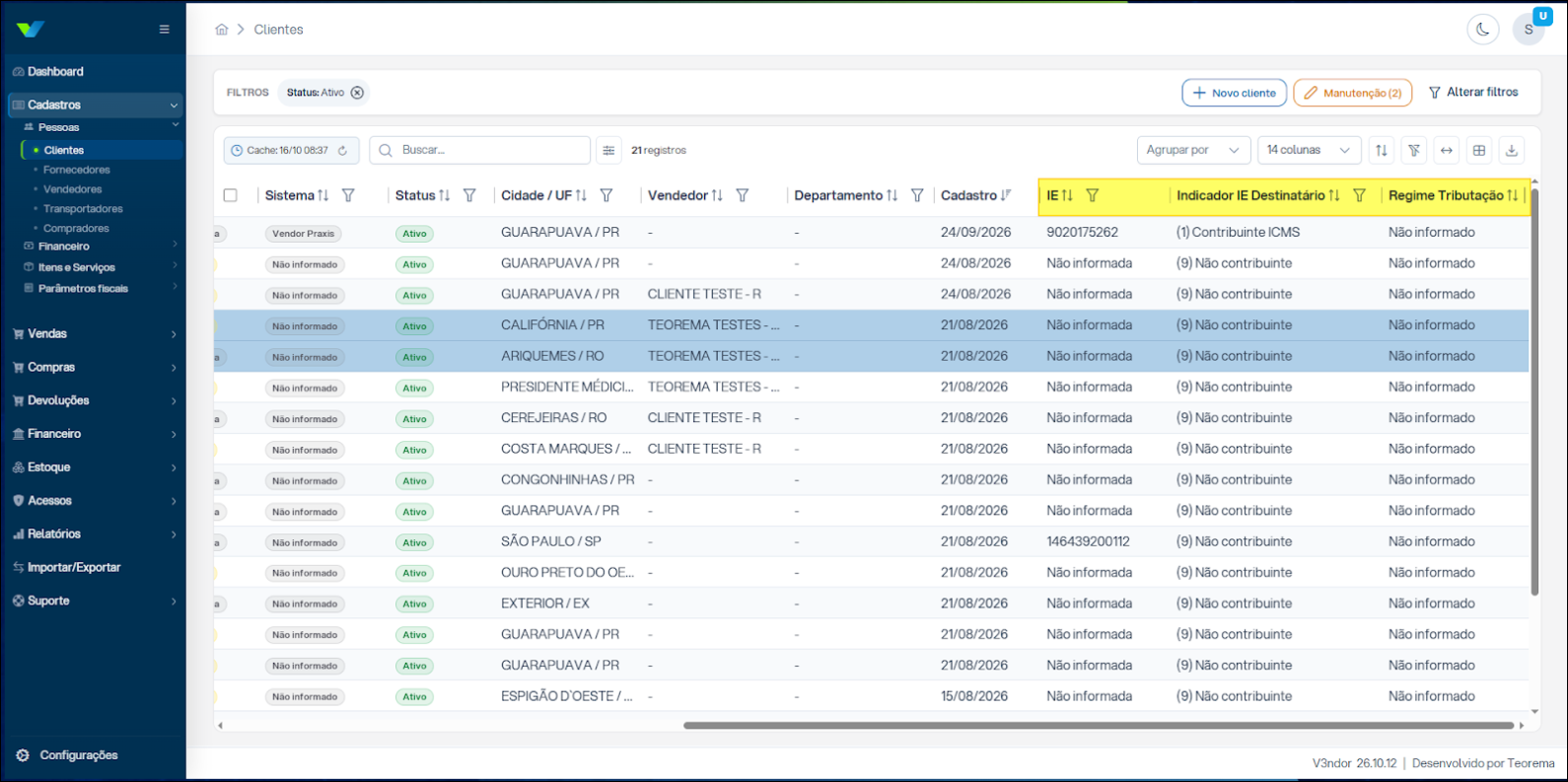1568x782 pixels.
Task: Collapse the Cadastros menu section
Action: click(95, 105)
